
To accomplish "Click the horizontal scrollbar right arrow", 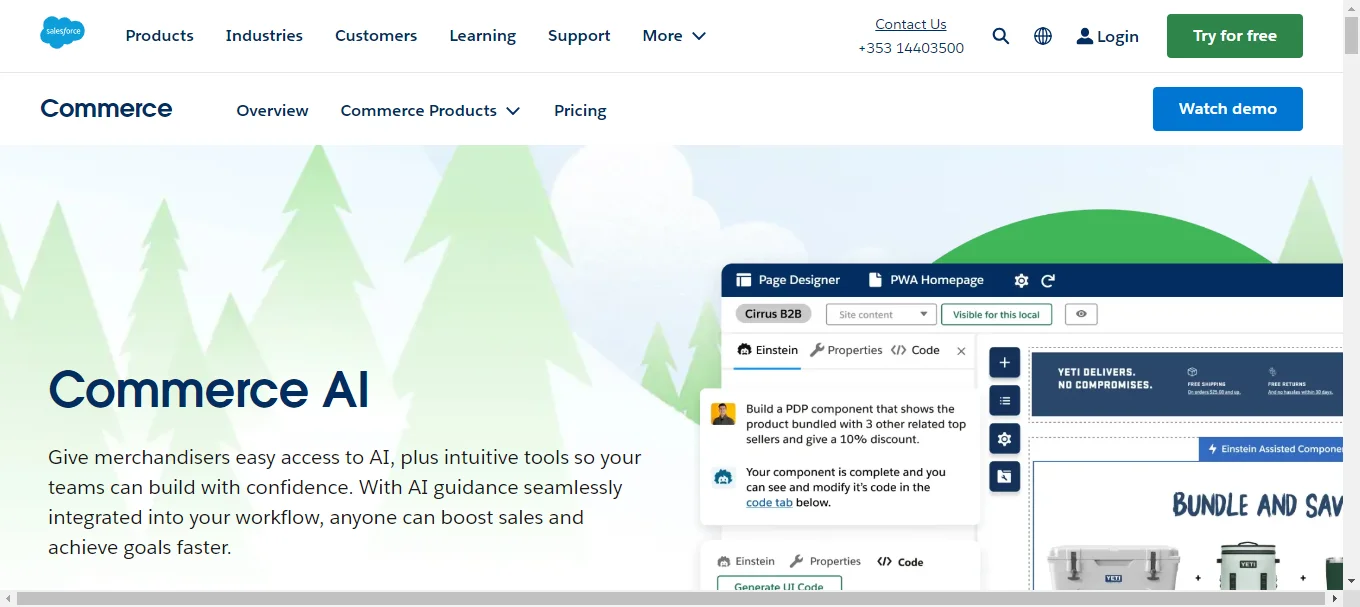I will click(1334, 599).
